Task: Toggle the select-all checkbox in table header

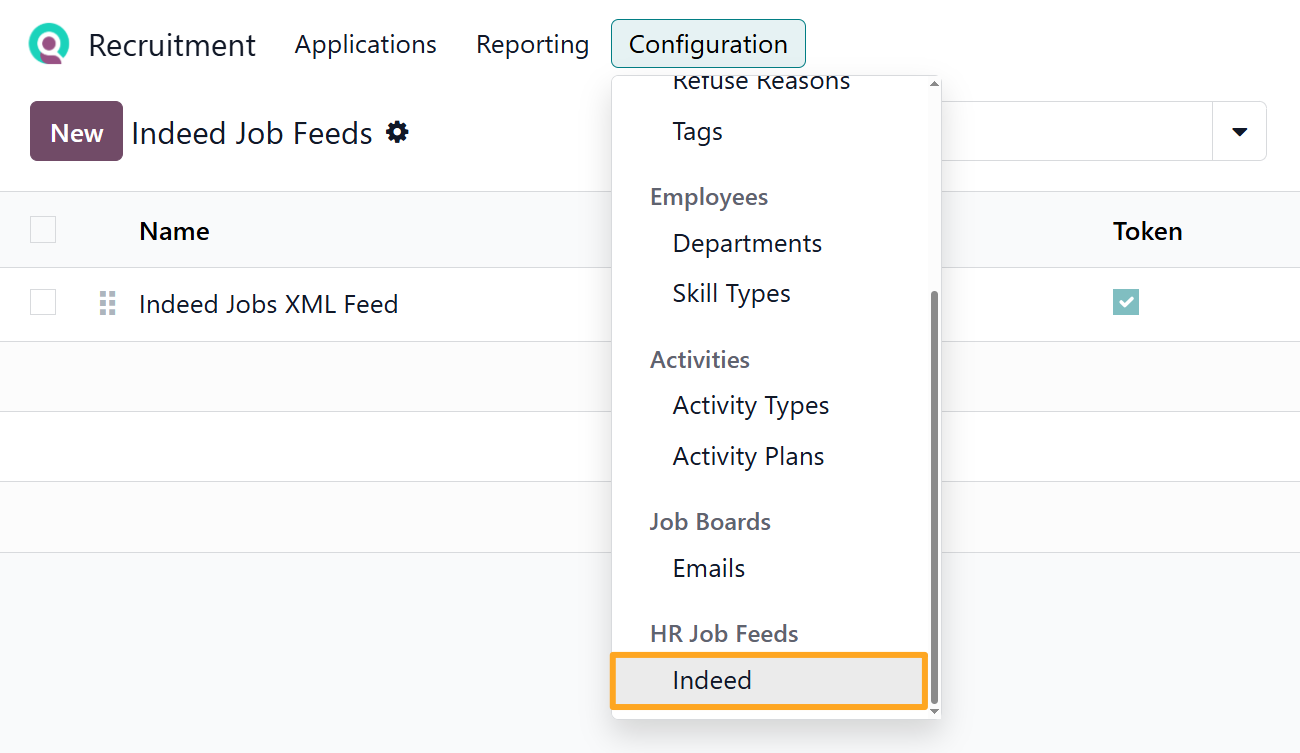Action: (43, 230)
